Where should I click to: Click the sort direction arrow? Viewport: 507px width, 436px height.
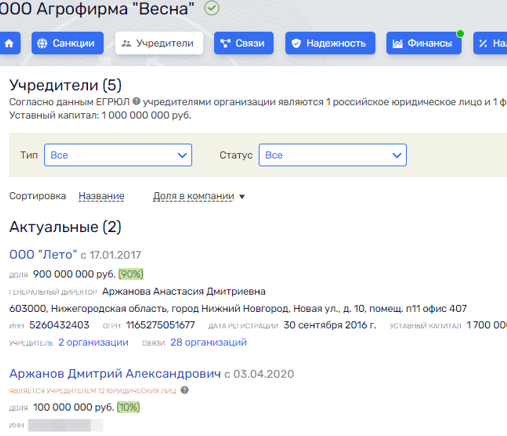tap(242, 197)
